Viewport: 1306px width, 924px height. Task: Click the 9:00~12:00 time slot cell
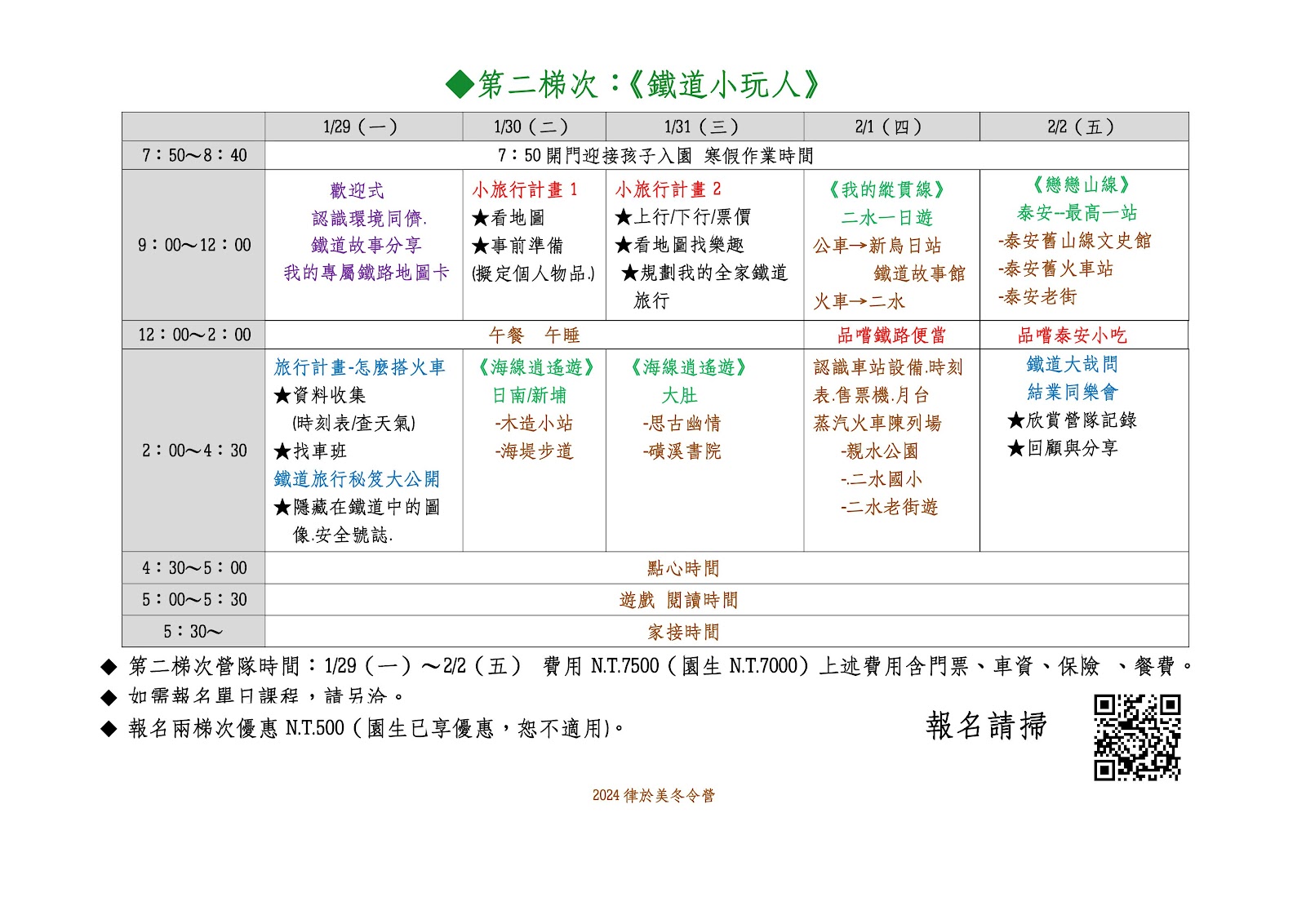pos(193,245)
